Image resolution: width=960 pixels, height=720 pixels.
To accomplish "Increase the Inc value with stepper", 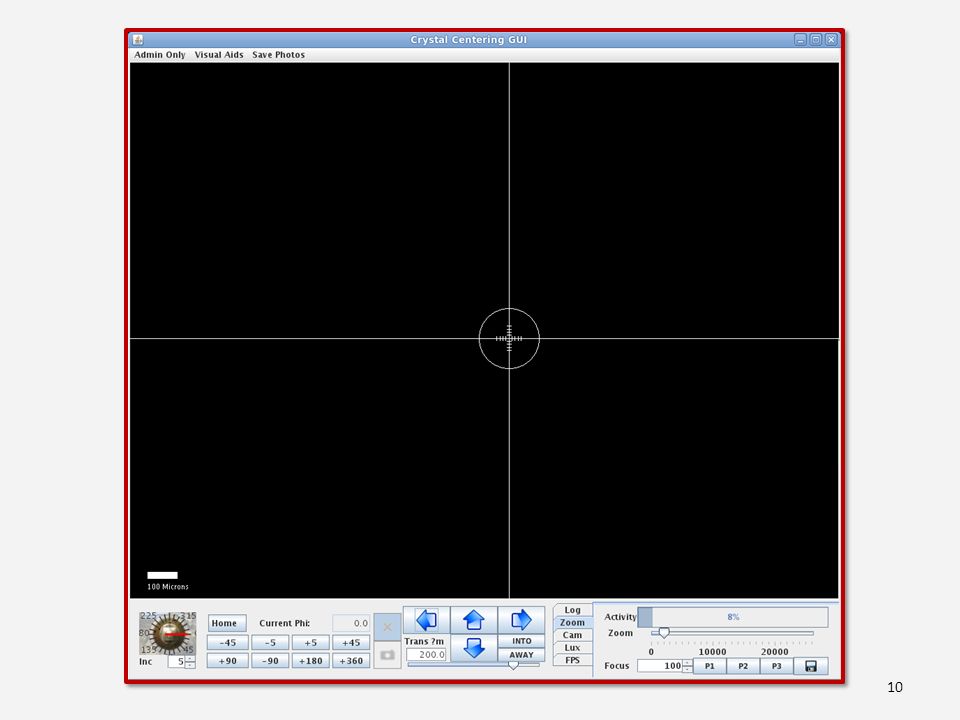I will point(190,659).
